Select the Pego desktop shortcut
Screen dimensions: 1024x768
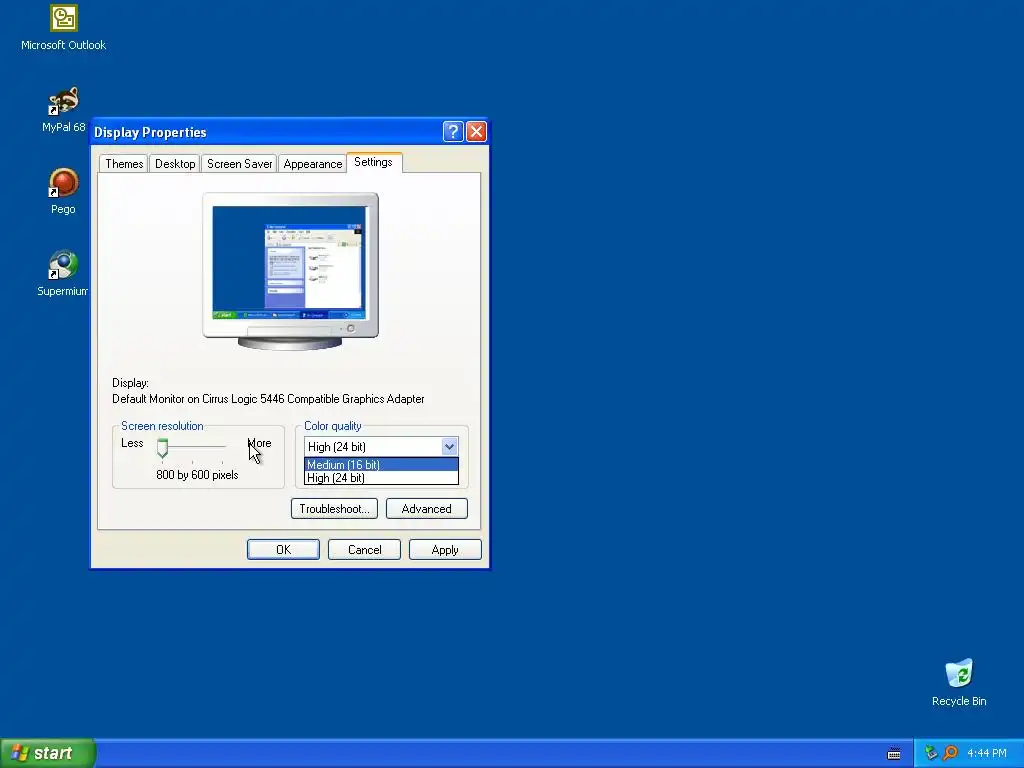63,191
